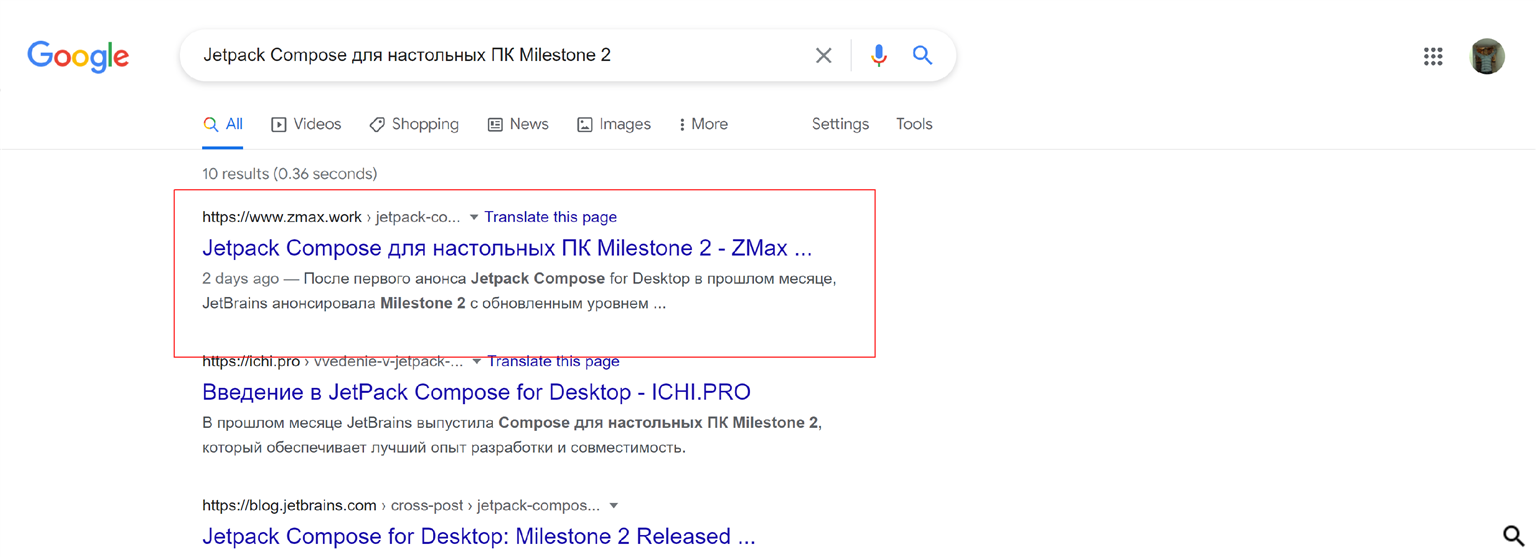Screen dimensions: 1536x557
Task: Open the Google apps grid
Action: click(x=1433, y=57)
